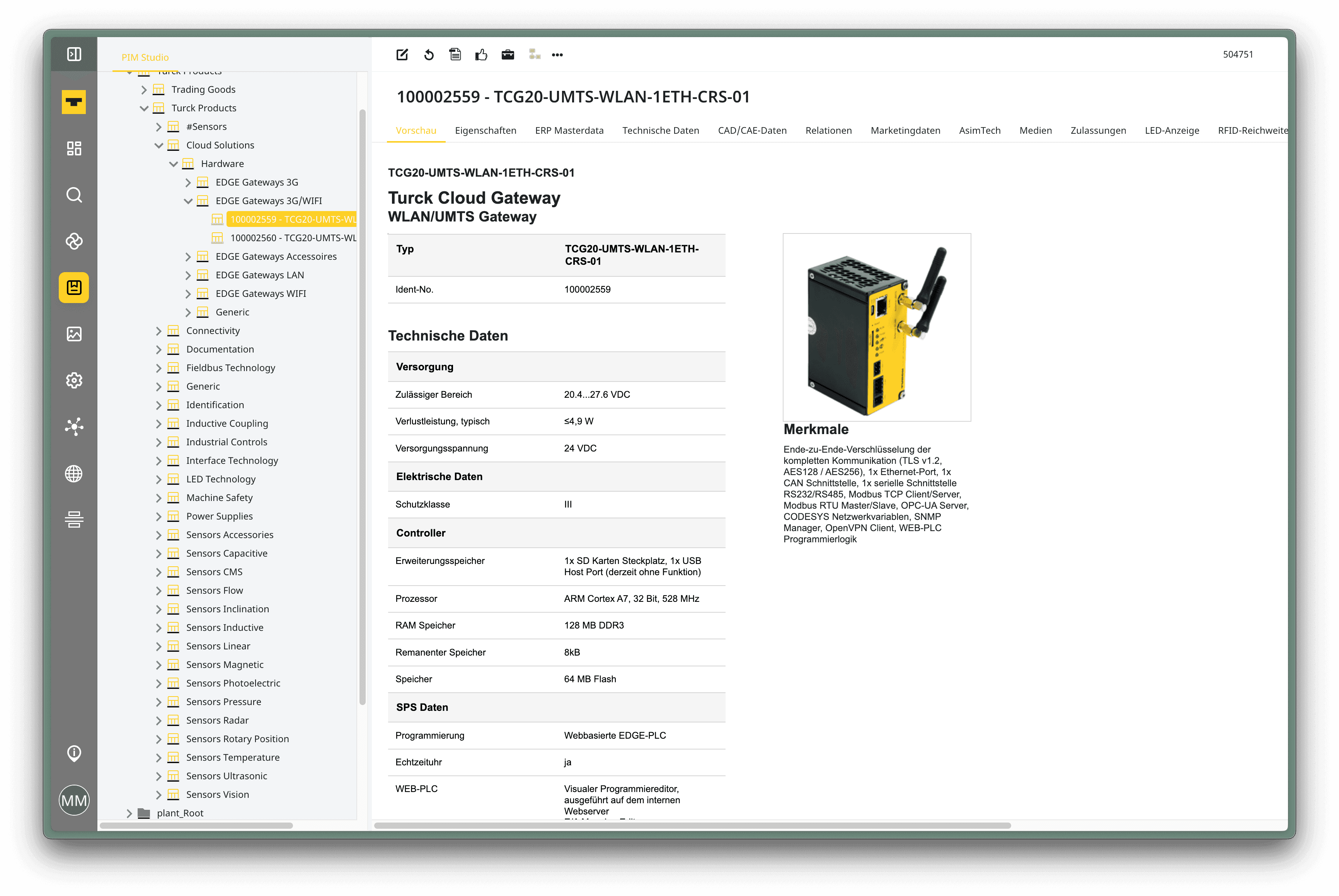Open the settings gear in the sidebar
The image size is (1339, 896).
click(74, 381)
